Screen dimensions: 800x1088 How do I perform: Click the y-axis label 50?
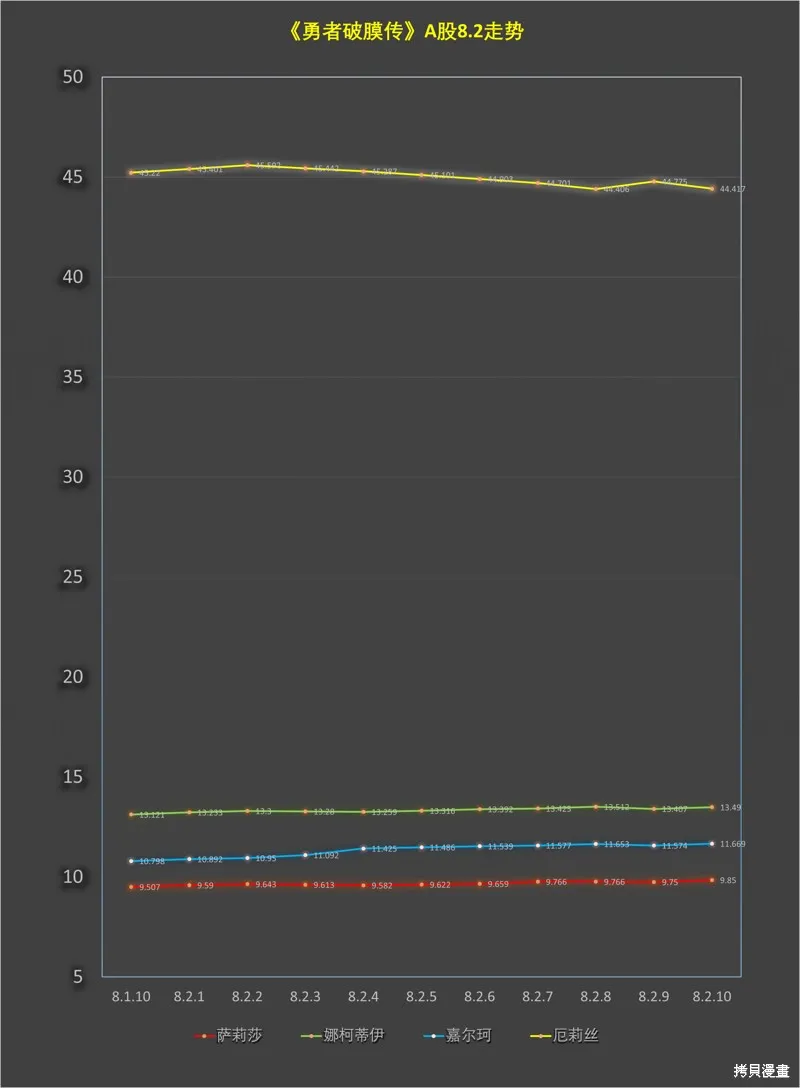(72, 77)
